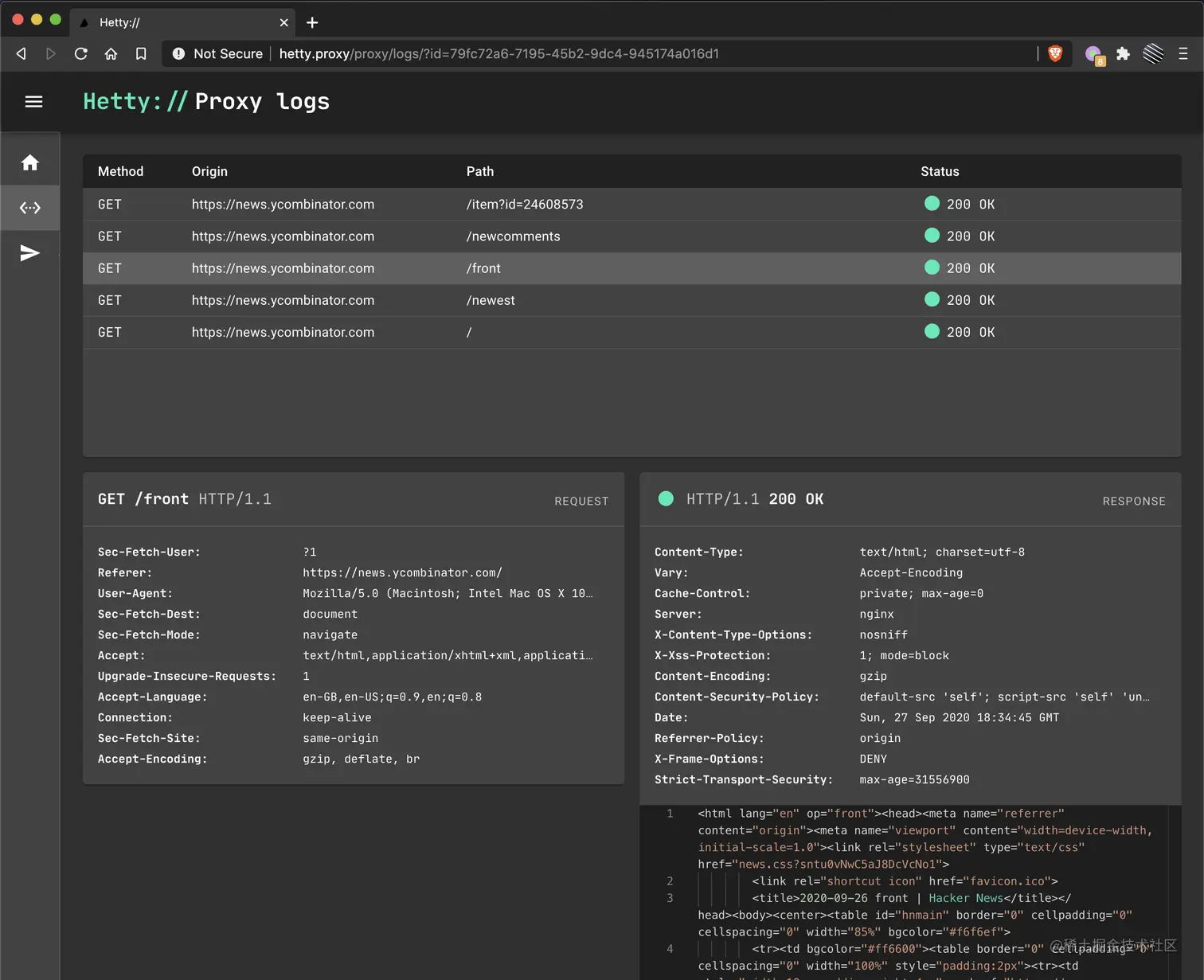Click the Brave Shields lion icon
Screen dimensions: 1204x980
click(1055, 53)
